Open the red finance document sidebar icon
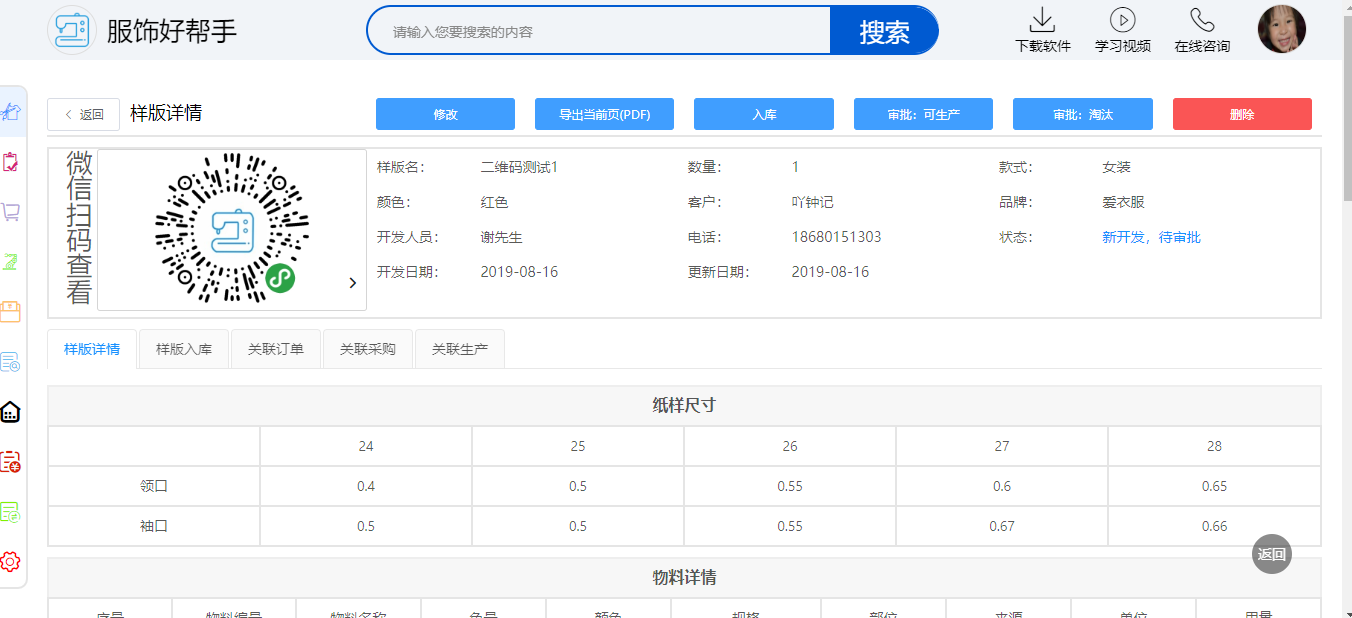1352x618 pixels. tap(11, 462)
